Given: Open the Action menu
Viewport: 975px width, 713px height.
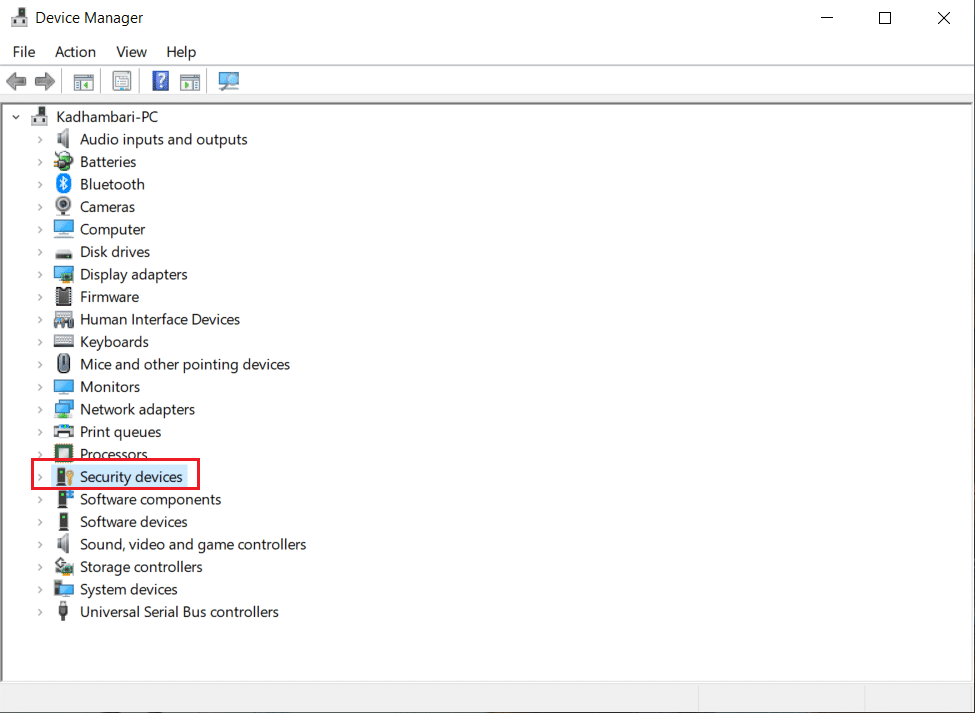Looking at the screenshot, I should (75, 52).
